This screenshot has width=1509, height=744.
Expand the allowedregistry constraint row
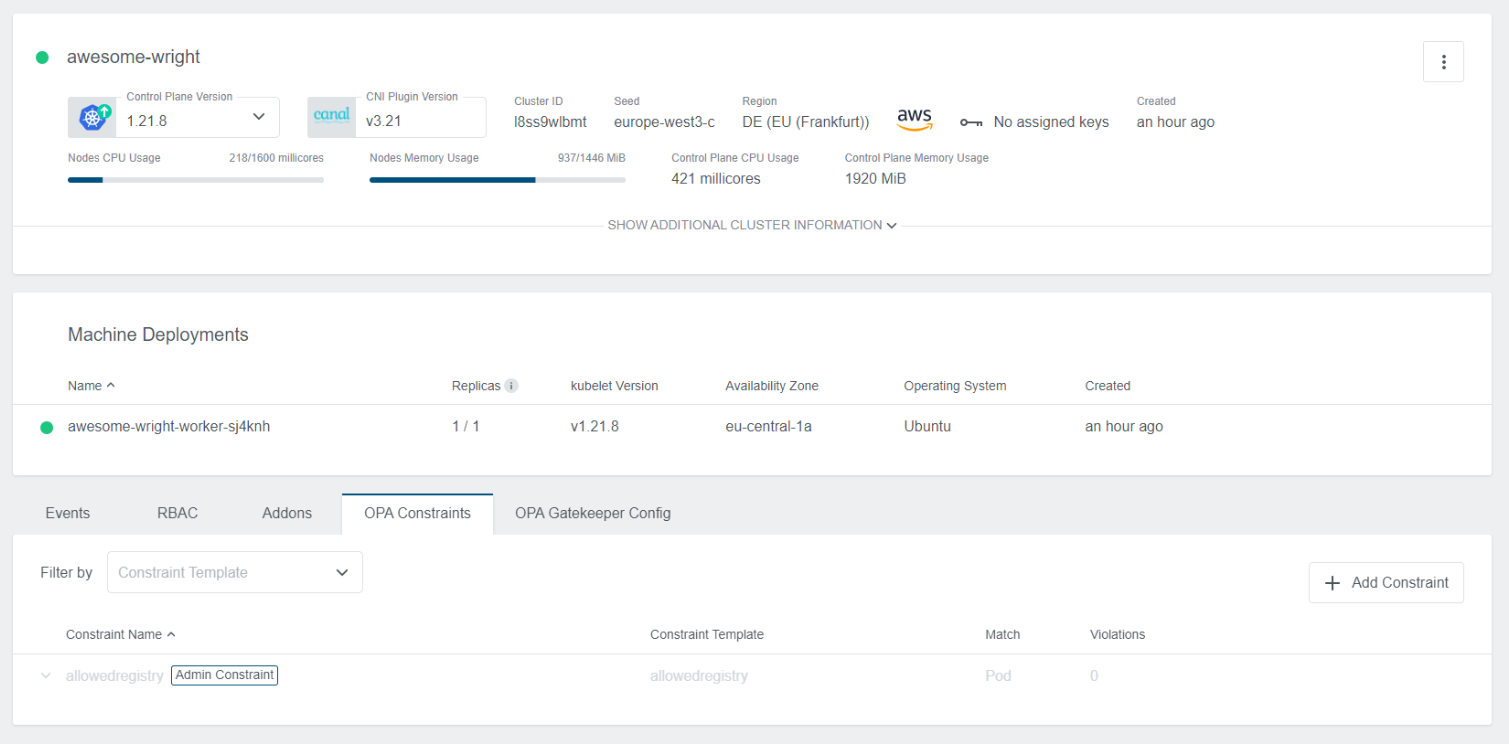[x=45, y=676]
